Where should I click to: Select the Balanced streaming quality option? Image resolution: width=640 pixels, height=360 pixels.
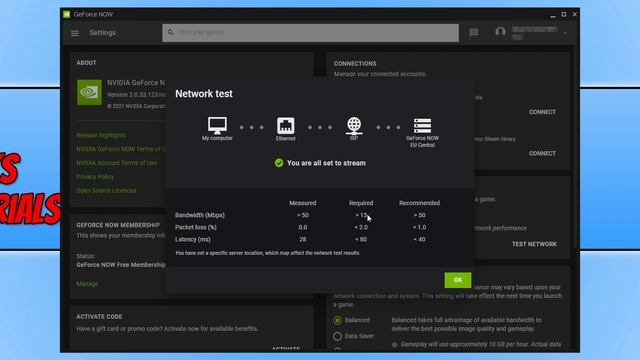[x=337, y=320]
